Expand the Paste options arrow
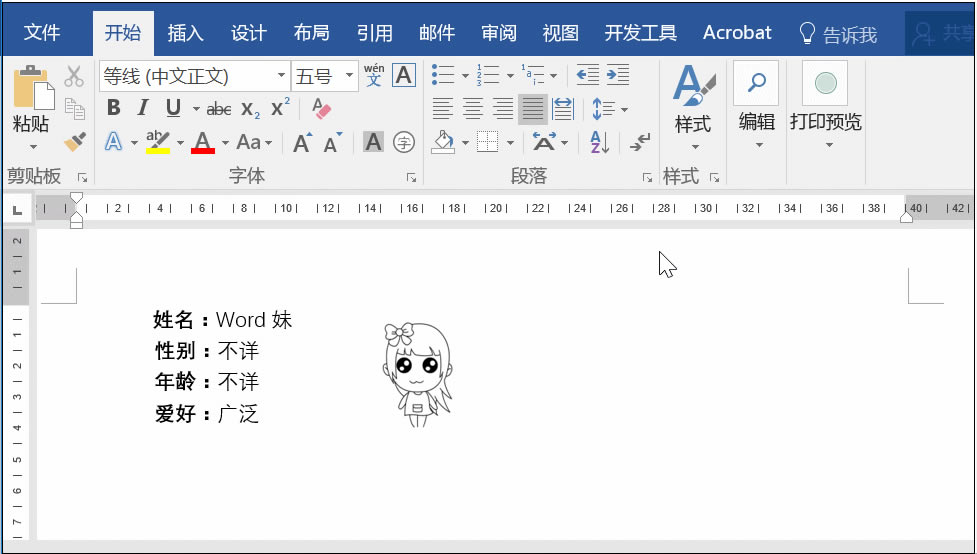Screen dimensions: 977x554 (33, 147)
